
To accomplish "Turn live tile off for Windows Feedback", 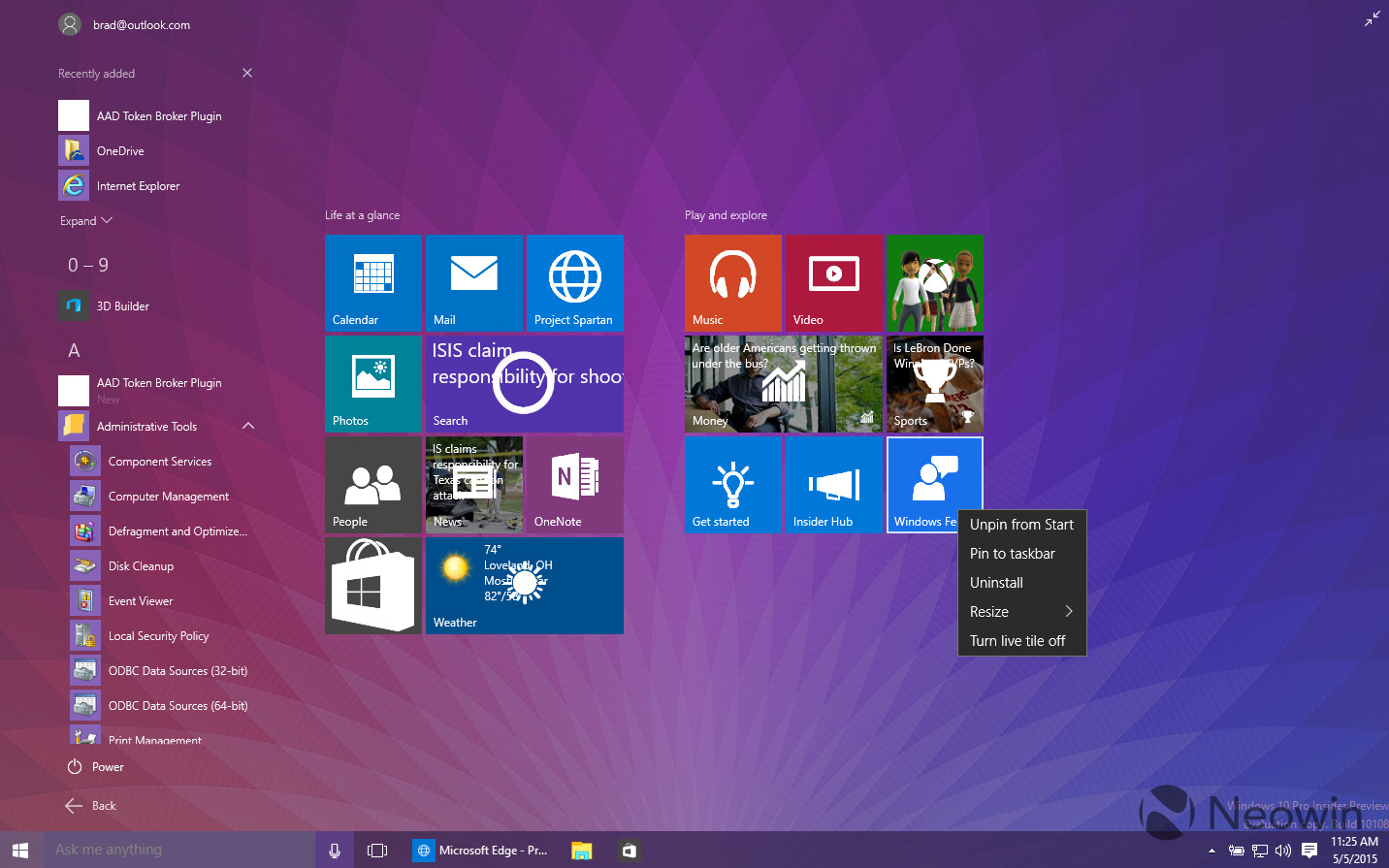I will click(x=1018, y=641).
